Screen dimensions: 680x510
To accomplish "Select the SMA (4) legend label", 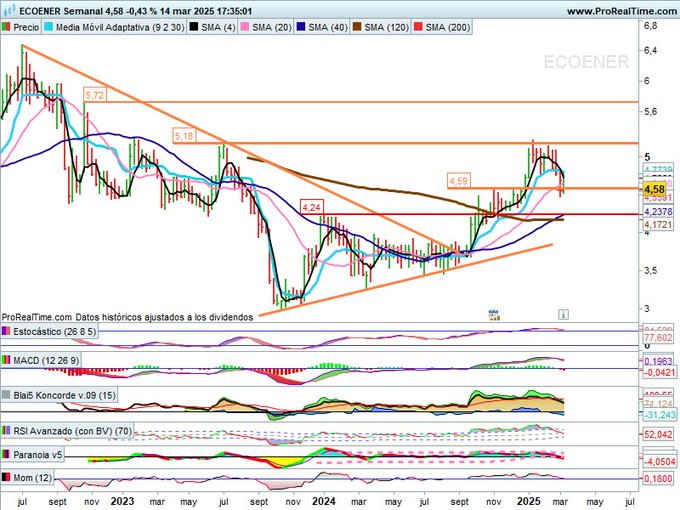I will (x=218, y=27).
